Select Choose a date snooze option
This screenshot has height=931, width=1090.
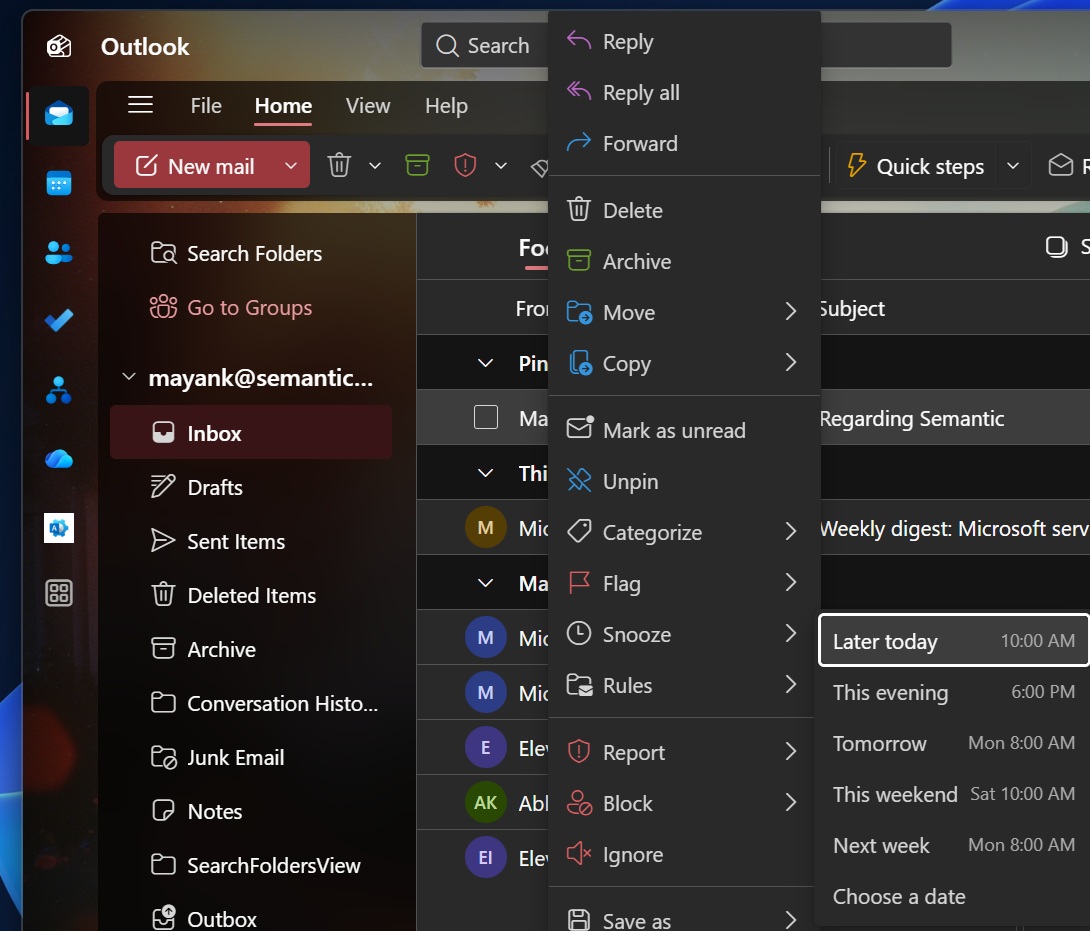tap(954, 896)
